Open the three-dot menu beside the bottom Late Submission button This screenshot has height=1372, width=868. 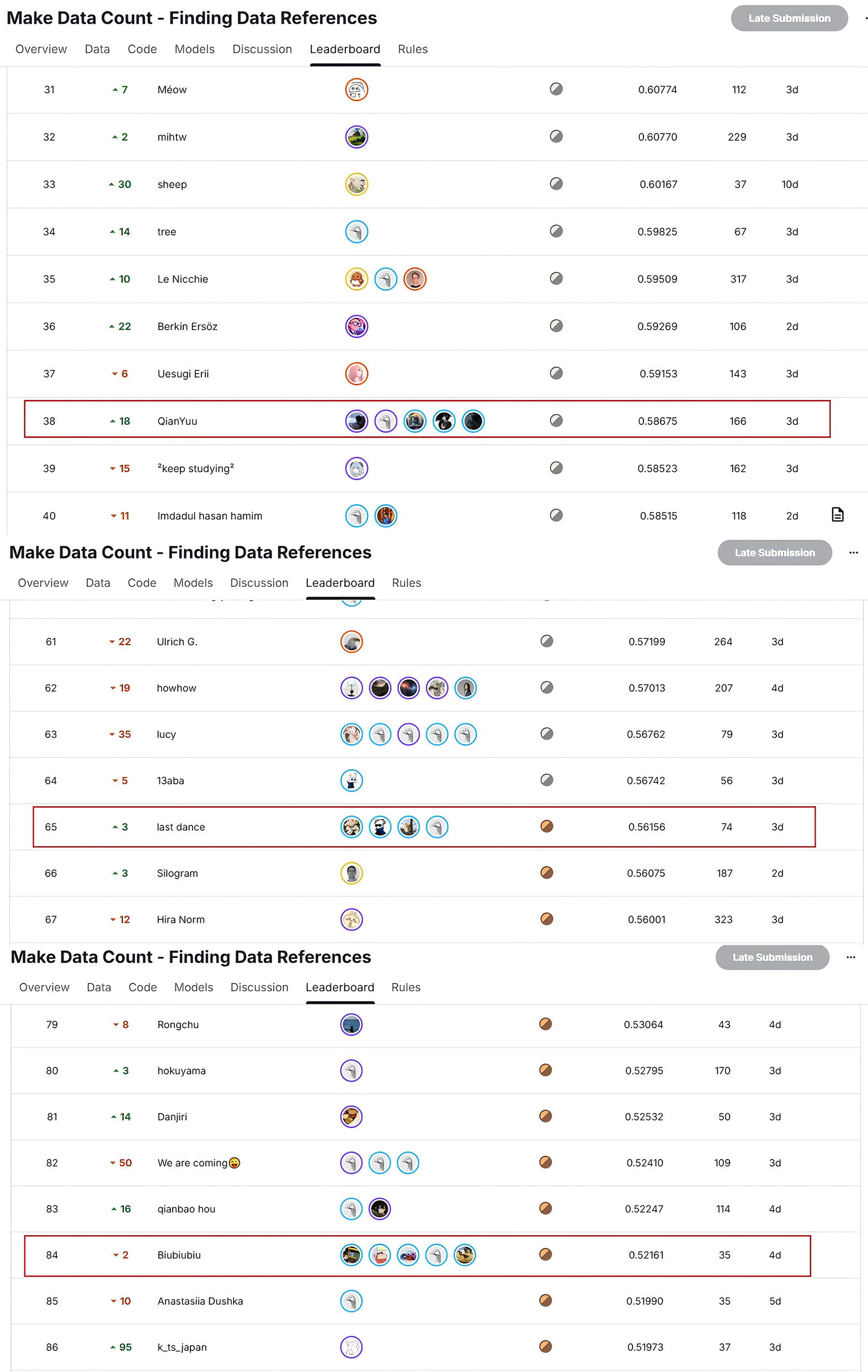tap(851, 957)
